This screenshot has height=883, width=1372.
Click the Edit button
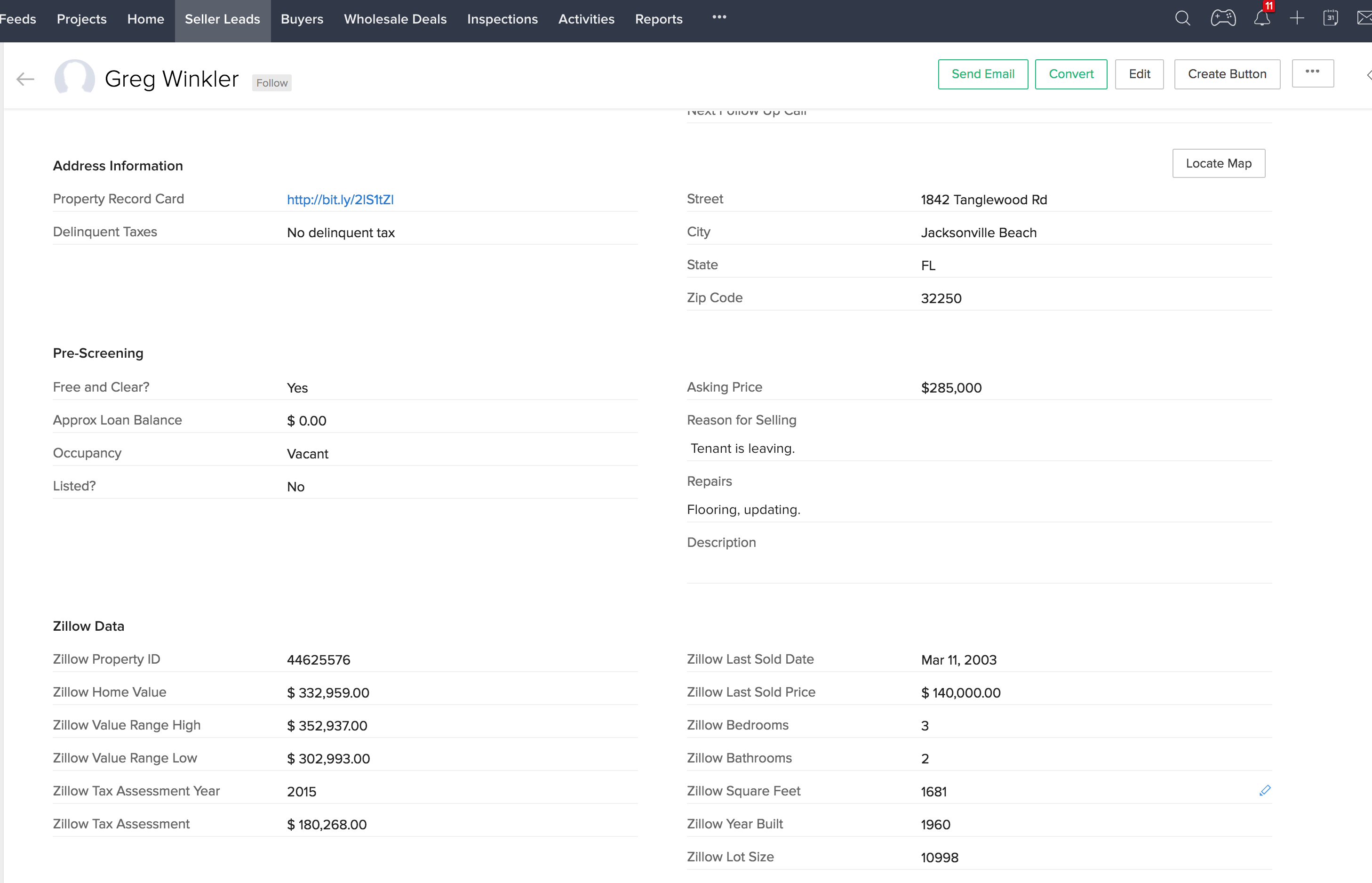pyautogui.click(x=1139, y=74)
